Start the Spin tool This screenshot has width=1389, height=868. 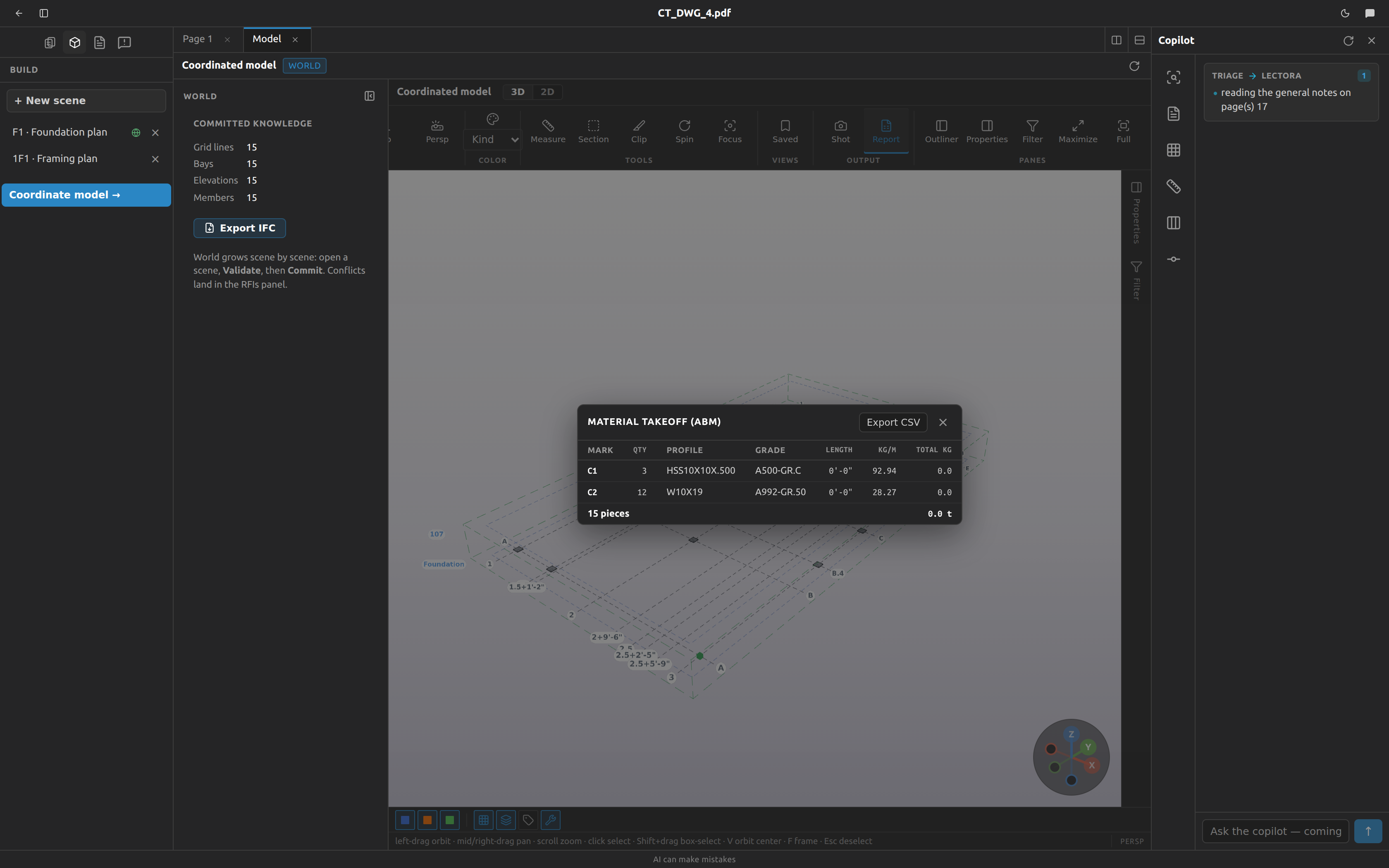coord(684,131)
